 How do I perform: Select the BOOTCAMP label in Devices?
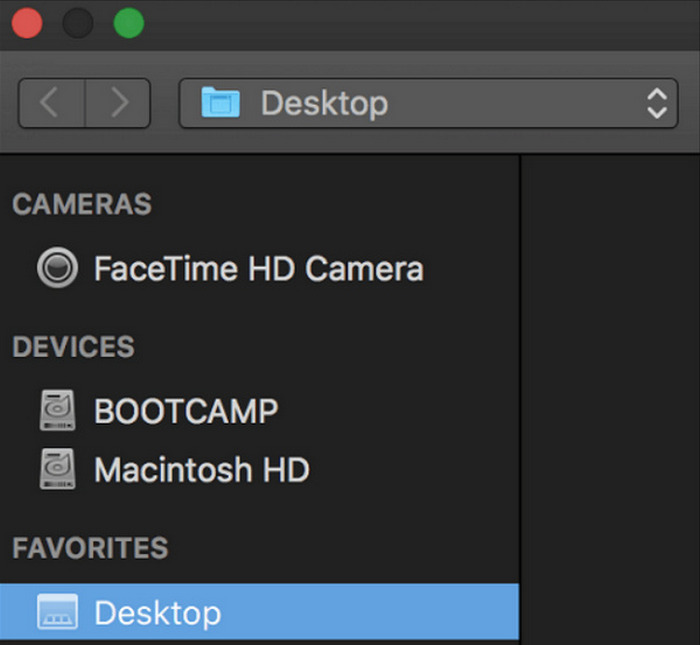coord(186,411)
